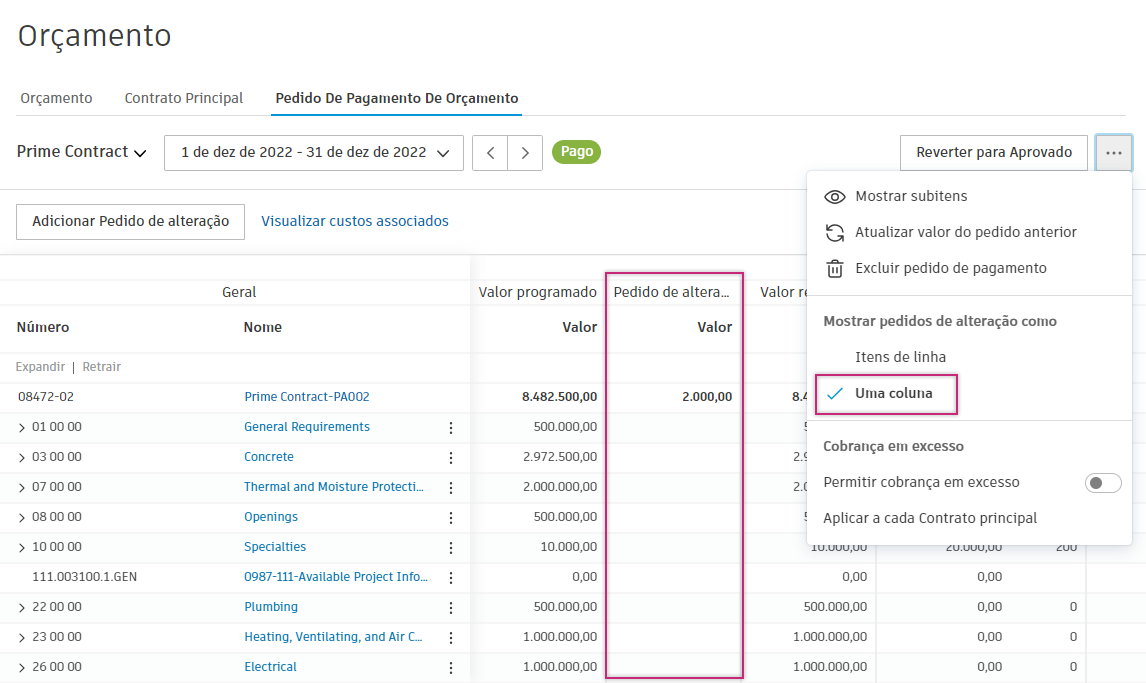Open Openings item link
This screenshot has width=1146, height=683.
pos(271,516)
